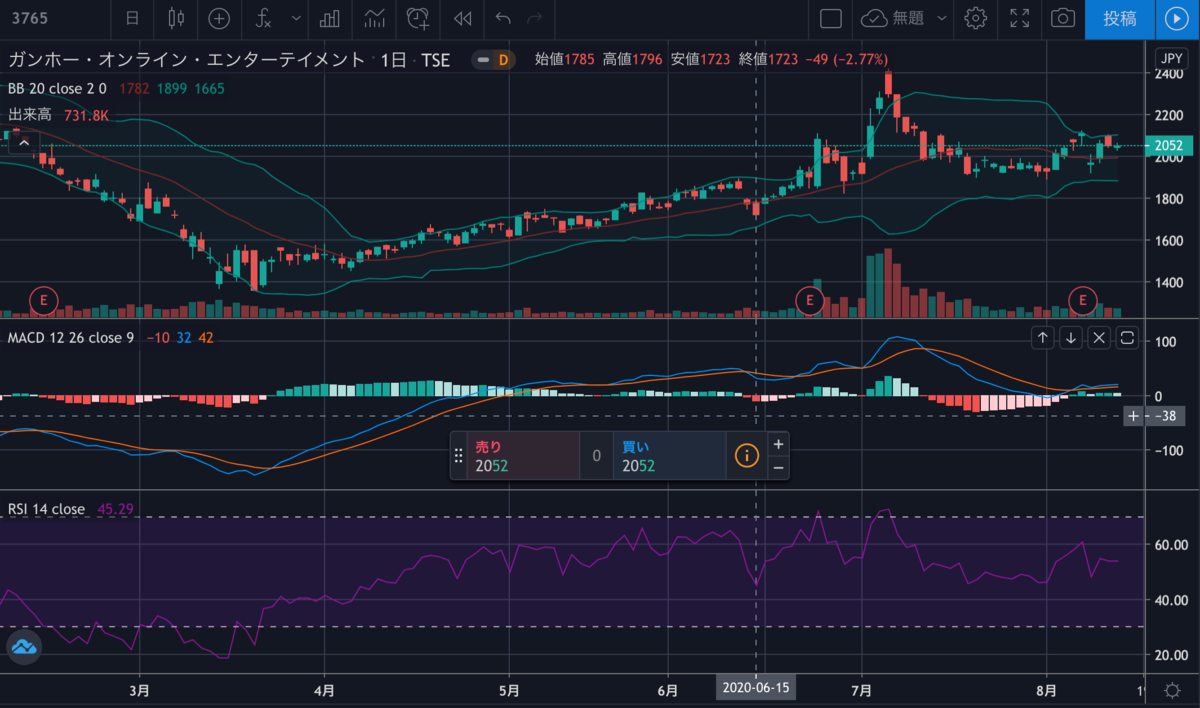Take a chart snapshot with camera icon
The width and height of the screenshot is (1200, 708).
(1063, 18)
